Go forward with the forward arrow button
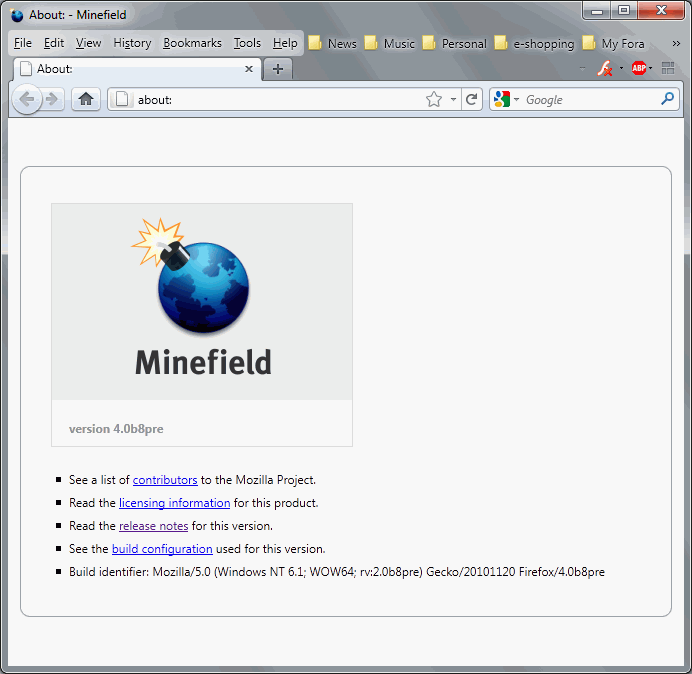This screenshot has width=692, height=674. (x=53, y=99)
